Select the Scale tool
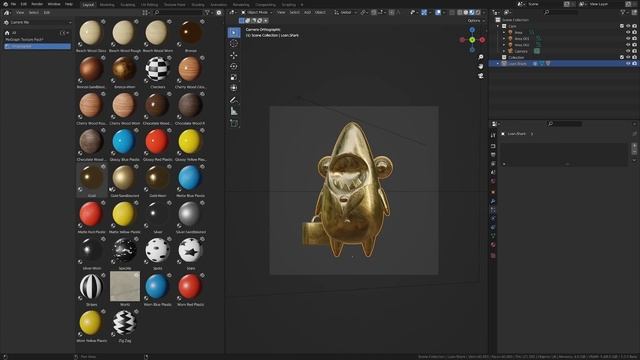The width and height of the screenshot is (640, 360). pyautogui.click(x=234, y=77)
